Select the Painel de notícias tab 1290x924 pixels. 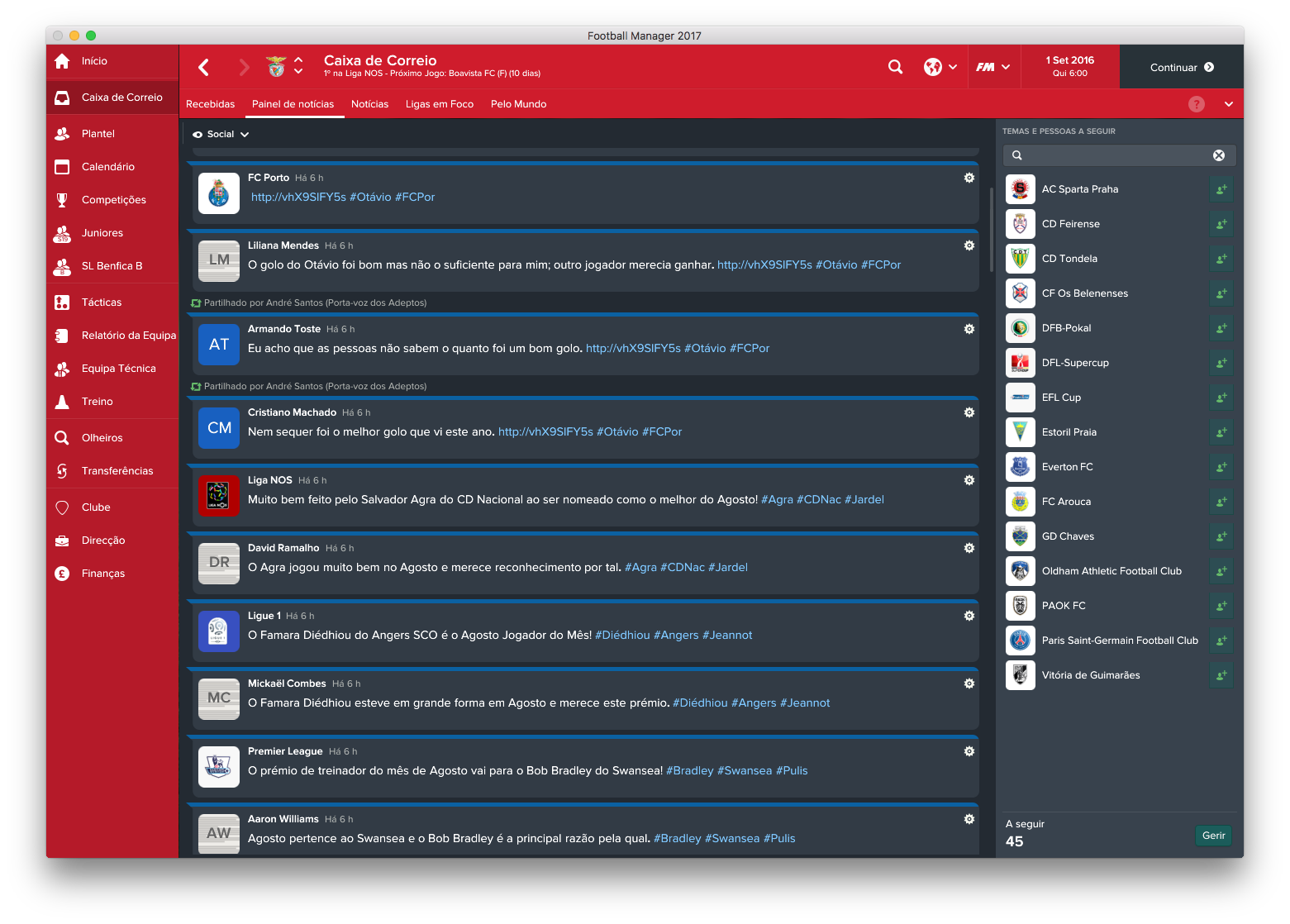click(293, 104)
